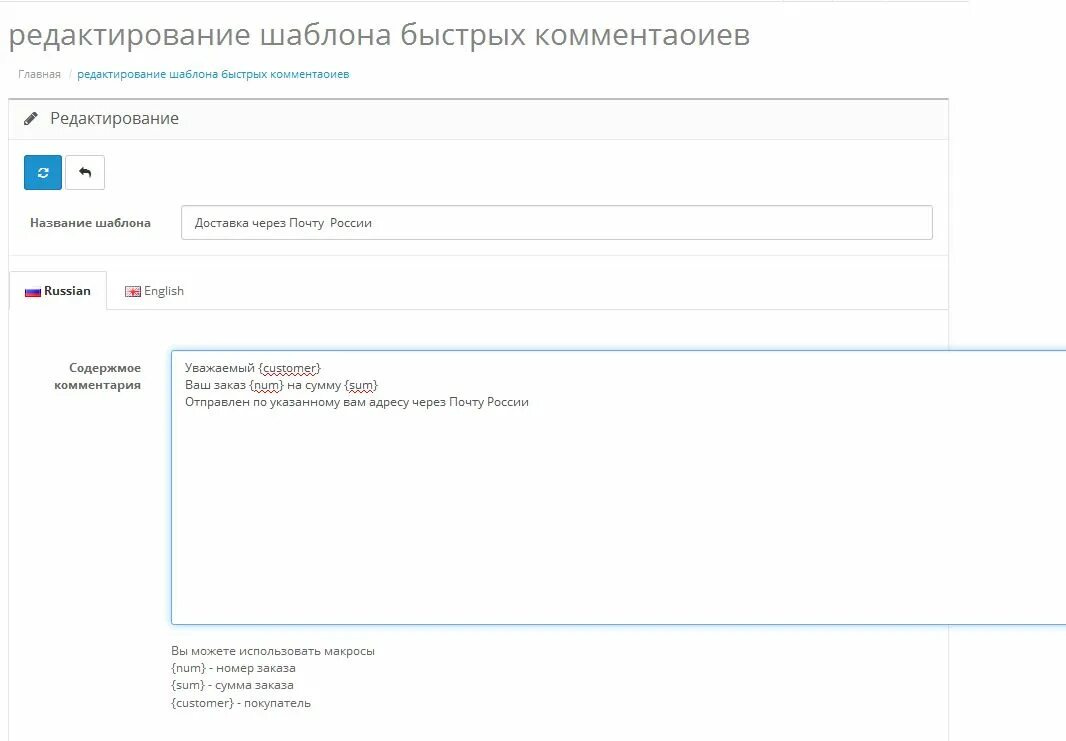The image size is (1066, 741).
Task: Click the blue refresh/save button
Action: 43,173
